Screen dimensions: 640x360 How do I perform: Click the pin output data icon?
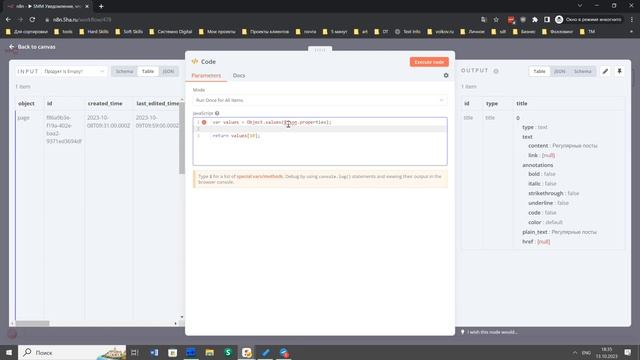tap(619, 71)
